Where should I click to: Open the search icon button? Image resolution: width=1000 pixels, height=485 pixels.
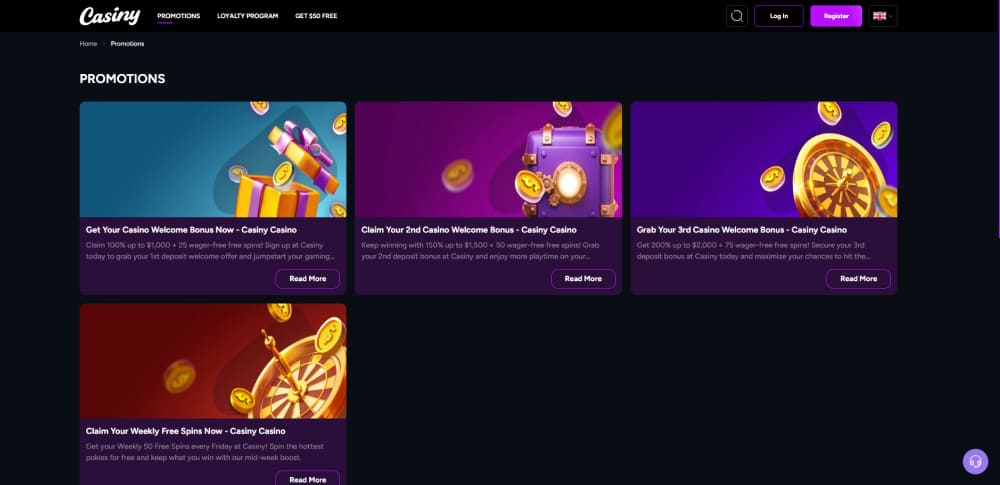[737, 16]
